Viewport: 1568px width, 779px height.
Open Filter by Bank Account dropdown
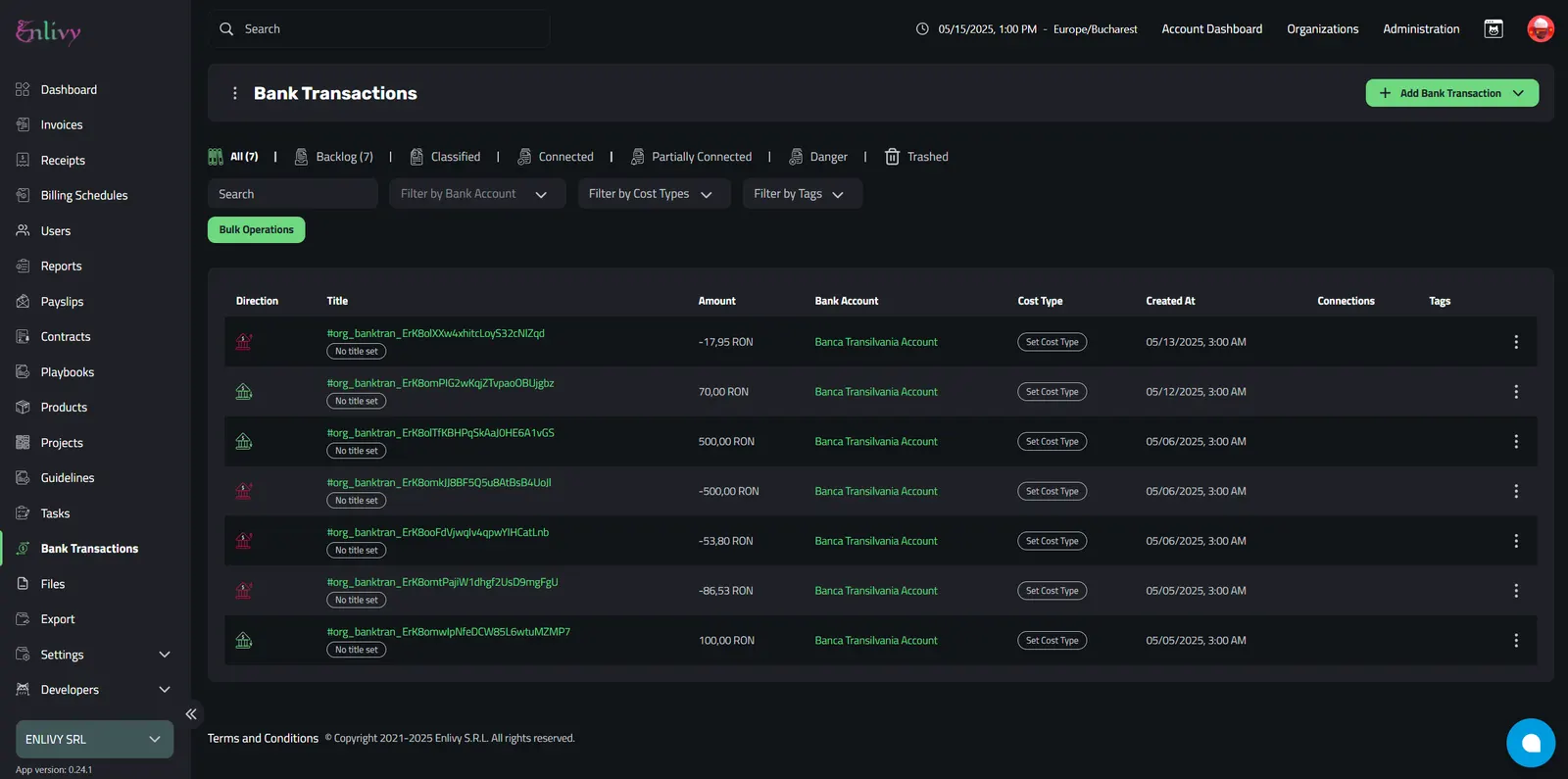point(477,194)
